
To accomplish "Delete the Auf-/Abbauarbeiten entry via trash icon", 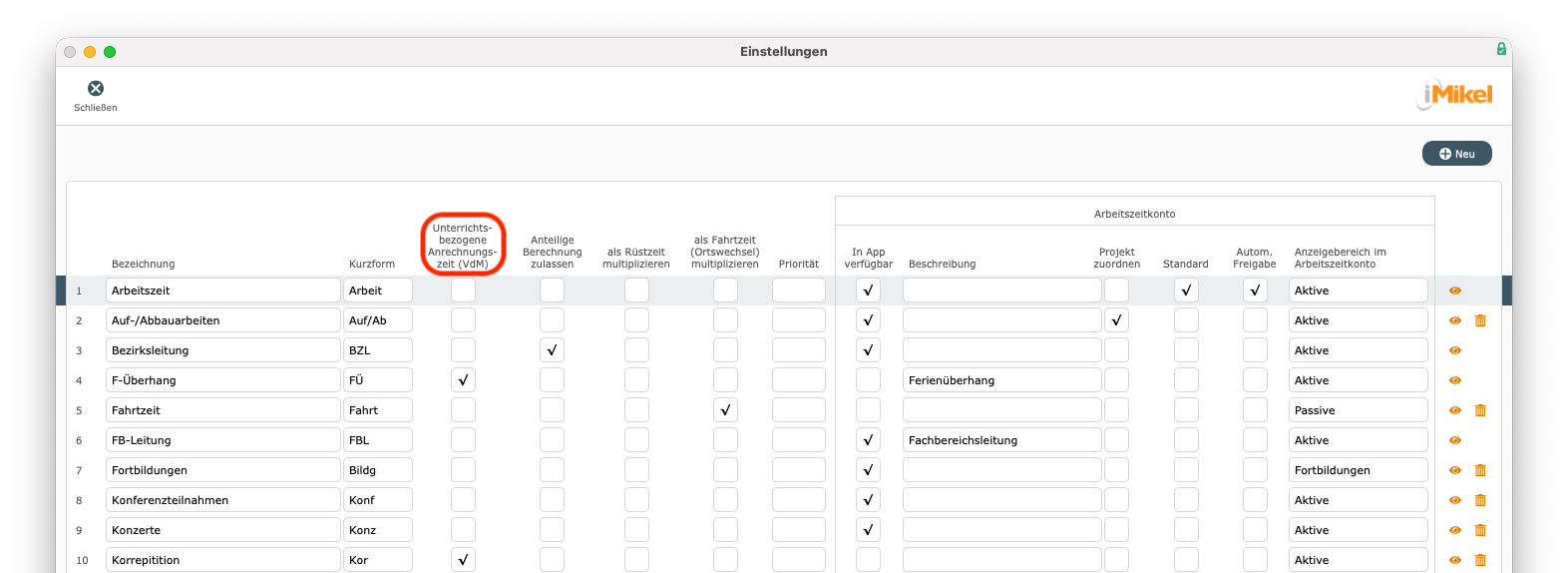I will 1480,320.
